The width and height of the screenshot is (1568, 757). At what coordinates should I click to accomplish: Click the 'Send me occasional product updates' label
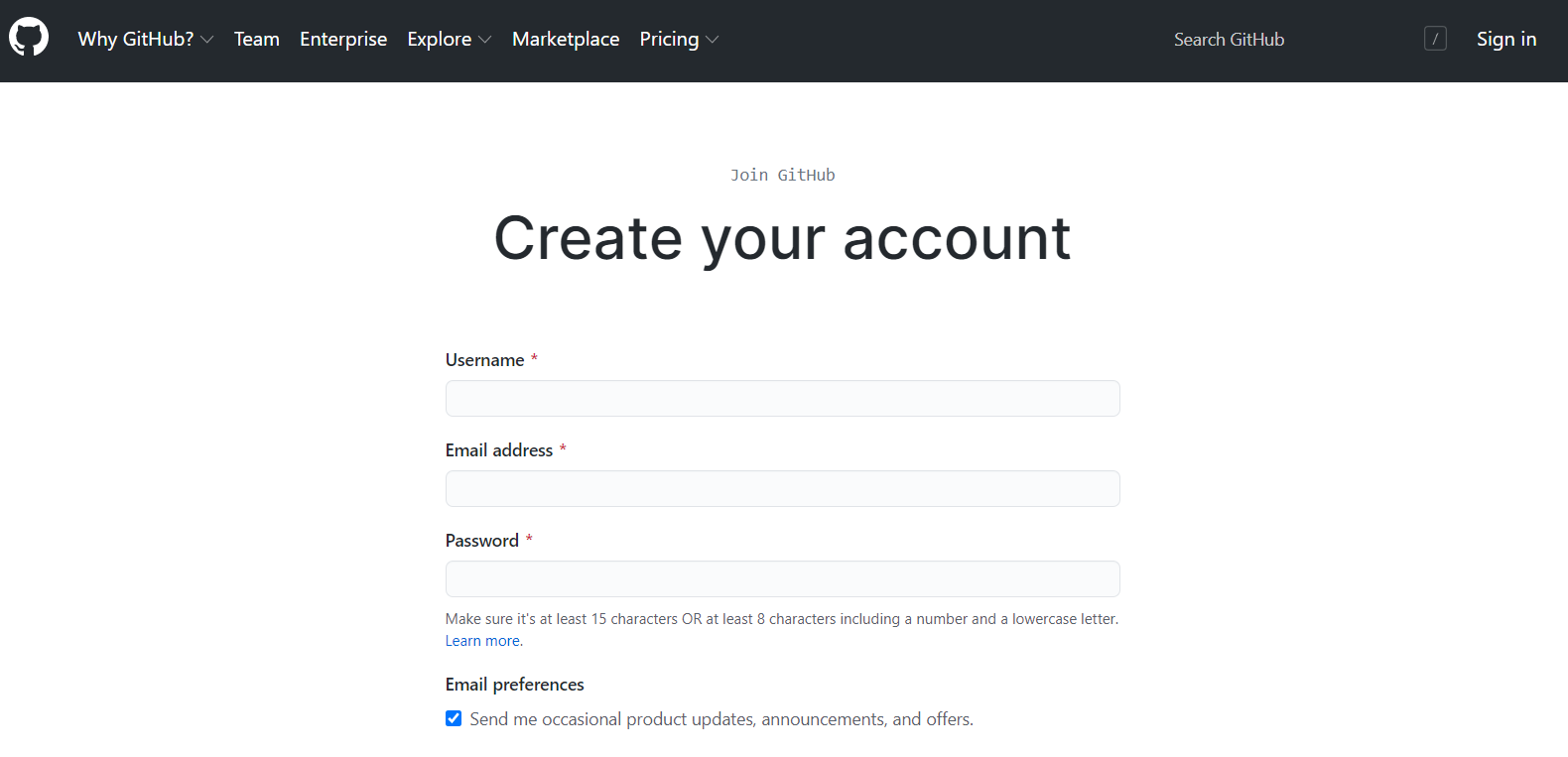(721, 719)
